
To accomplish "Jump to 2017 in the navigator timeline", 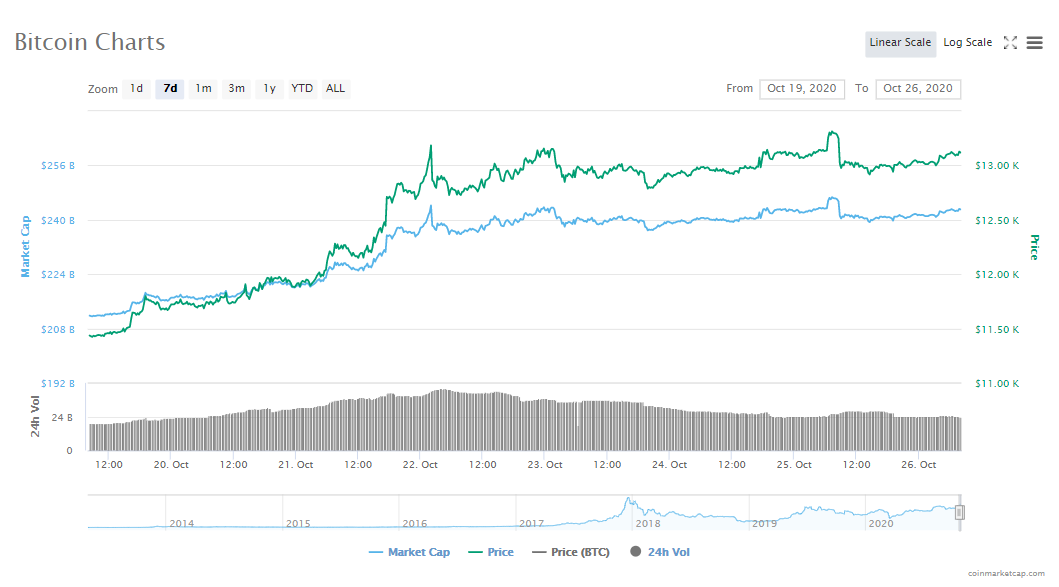I will 532,524.
